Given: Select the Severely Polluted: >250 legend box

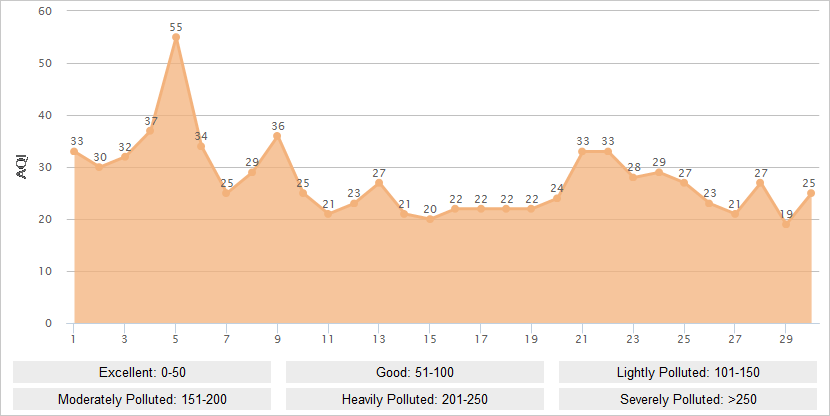Looking at the screenshot, I should pyautogui.click(x=688, y=399).
